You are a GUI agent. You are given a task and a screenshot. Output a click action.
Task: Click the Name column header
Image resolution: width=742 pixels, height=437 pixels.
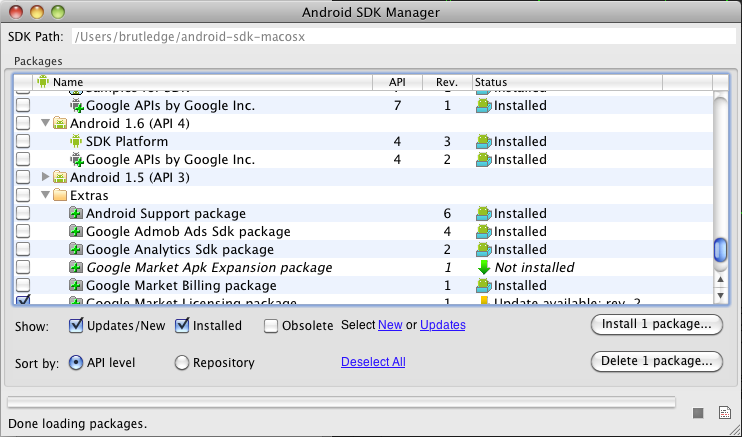tap(203, 82)
